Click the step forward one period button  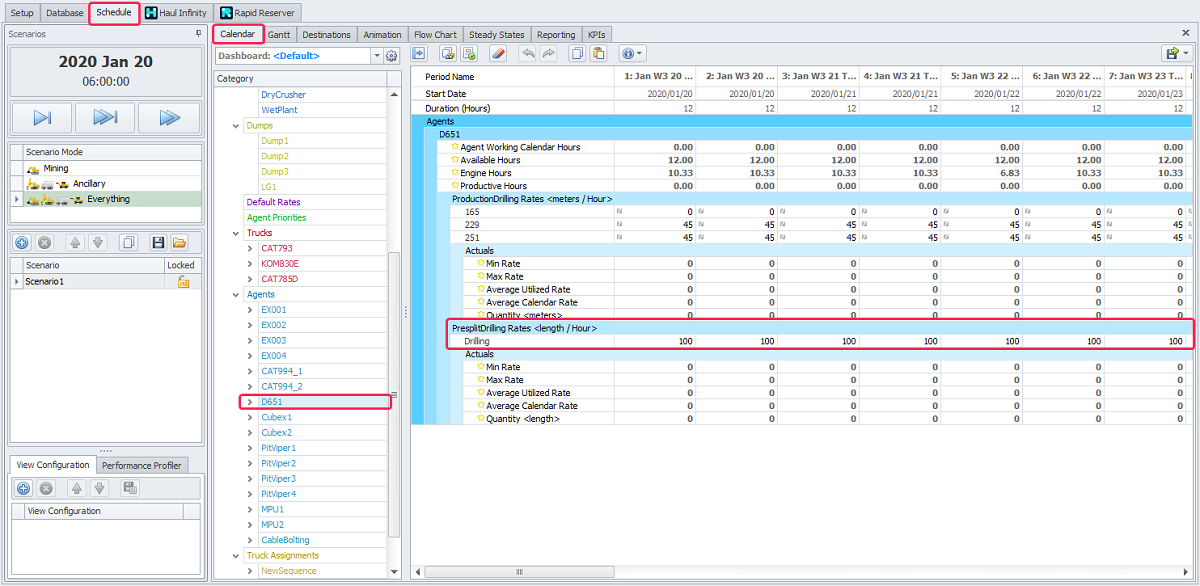coord(42,118)
